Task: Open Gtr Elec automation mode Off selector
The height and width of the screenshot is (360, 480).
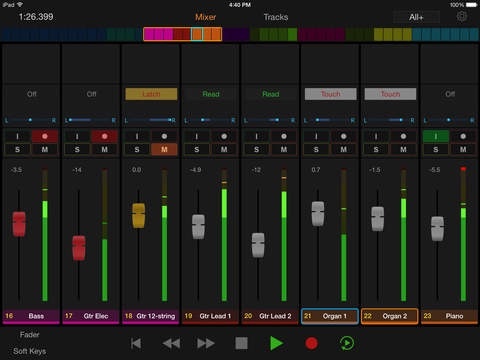Action: (x=91, y=94)
